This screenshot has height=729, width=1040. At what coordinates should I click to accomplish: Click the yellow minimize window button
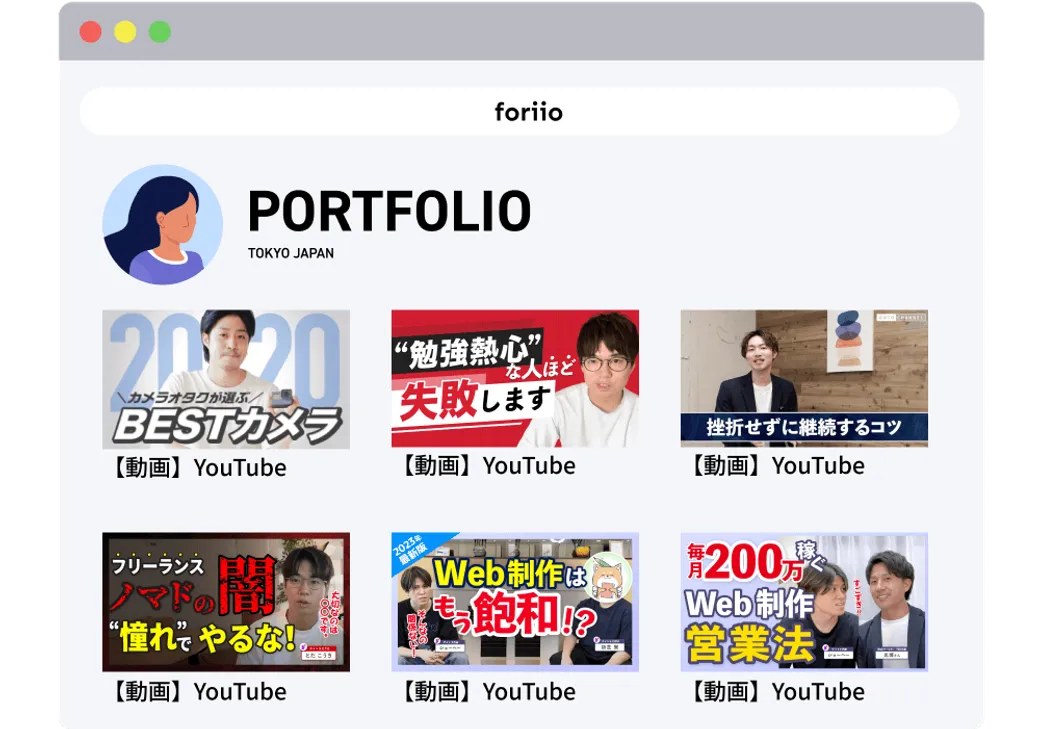click(x=125, y=32)
